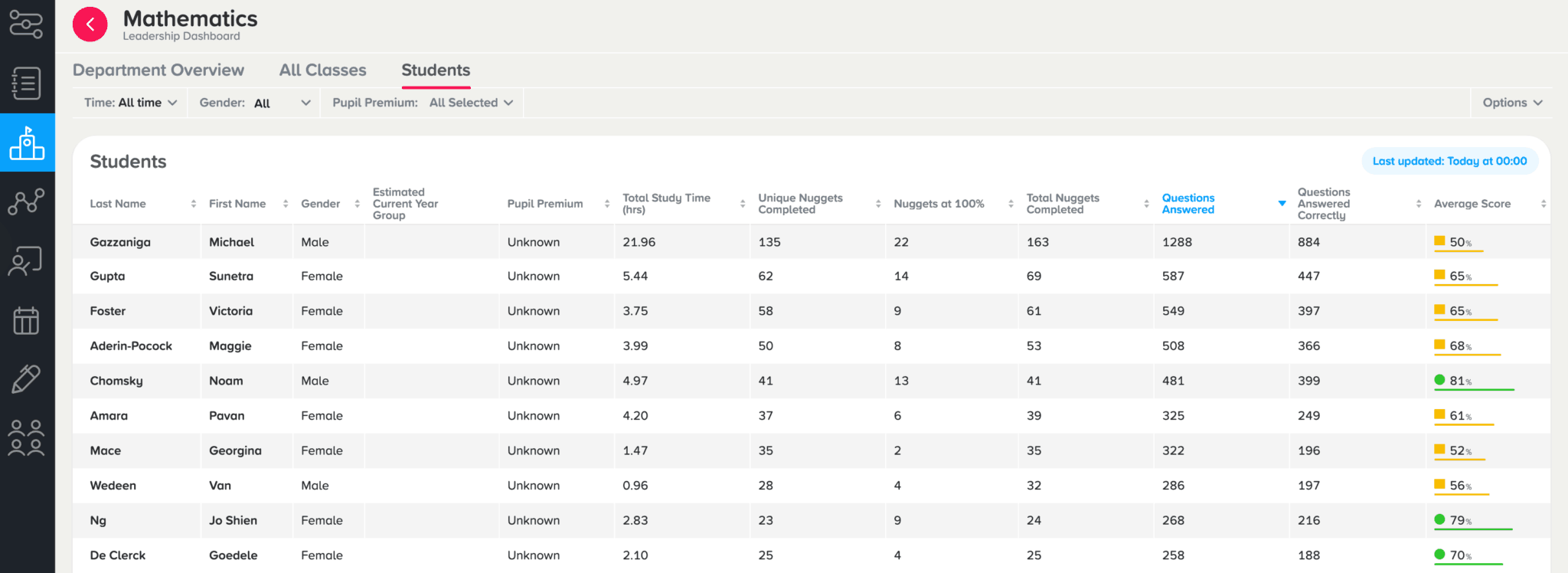This screenshot has height=573, width=1568.
Task: Sort by First Name column arrows
Action: [x=286, y=204]
